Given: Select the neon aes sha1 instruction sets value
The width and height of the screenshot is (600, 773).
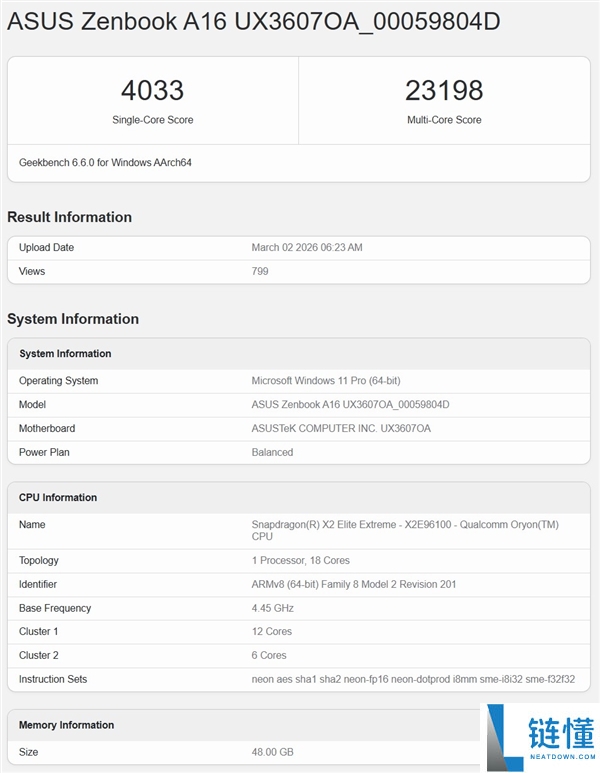Looking at the screenshot, I should pyautogui.click(x=413, y=679).
